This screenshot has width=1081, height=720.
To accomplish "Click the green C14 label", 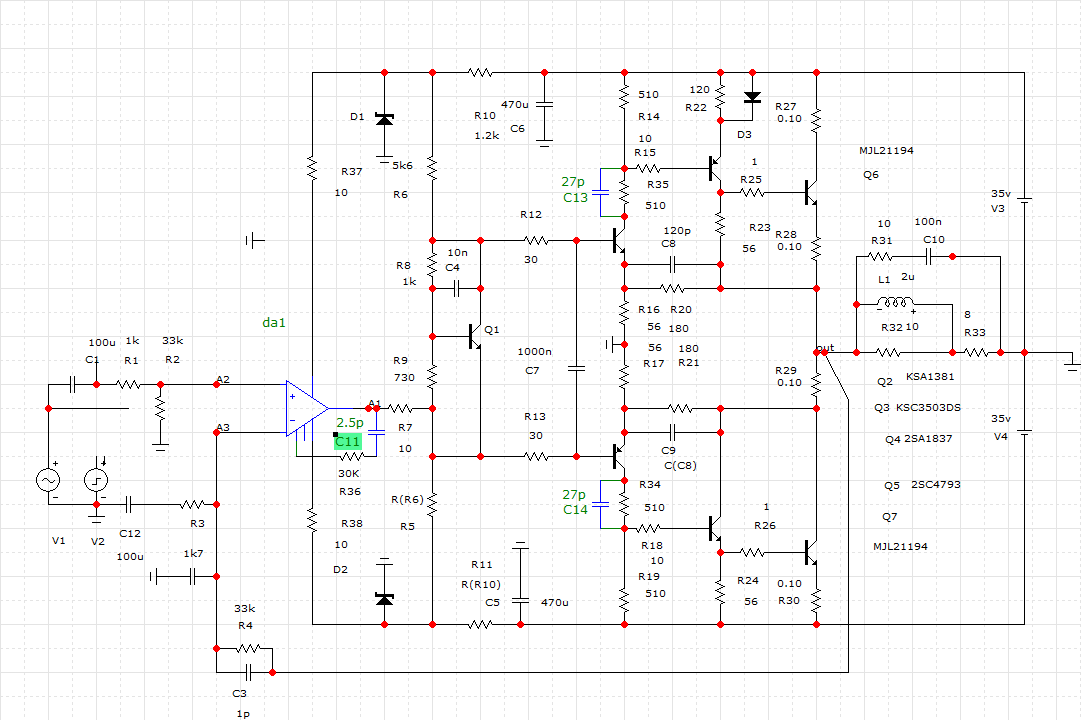I will [575, 510].
